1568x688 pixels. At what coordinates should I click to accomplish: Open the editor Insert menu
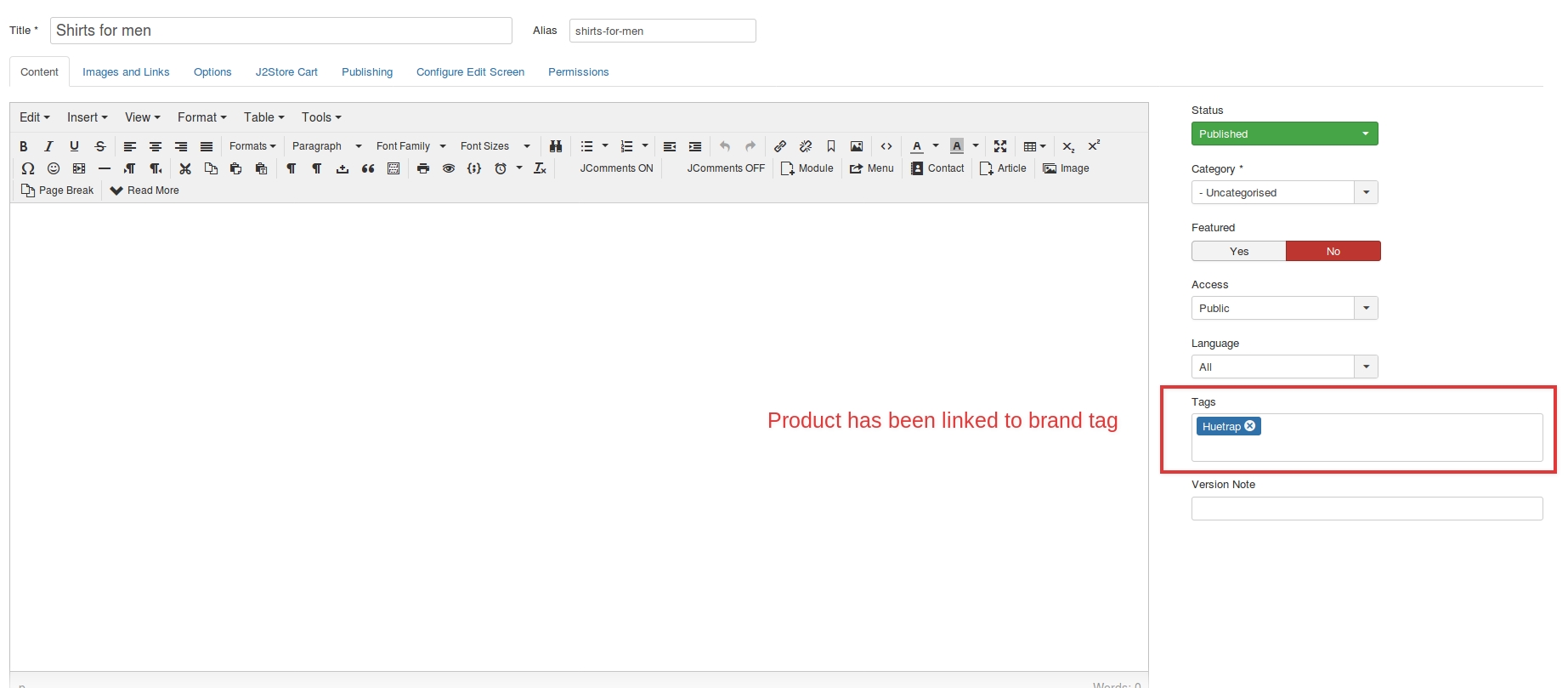coord(87,117)
